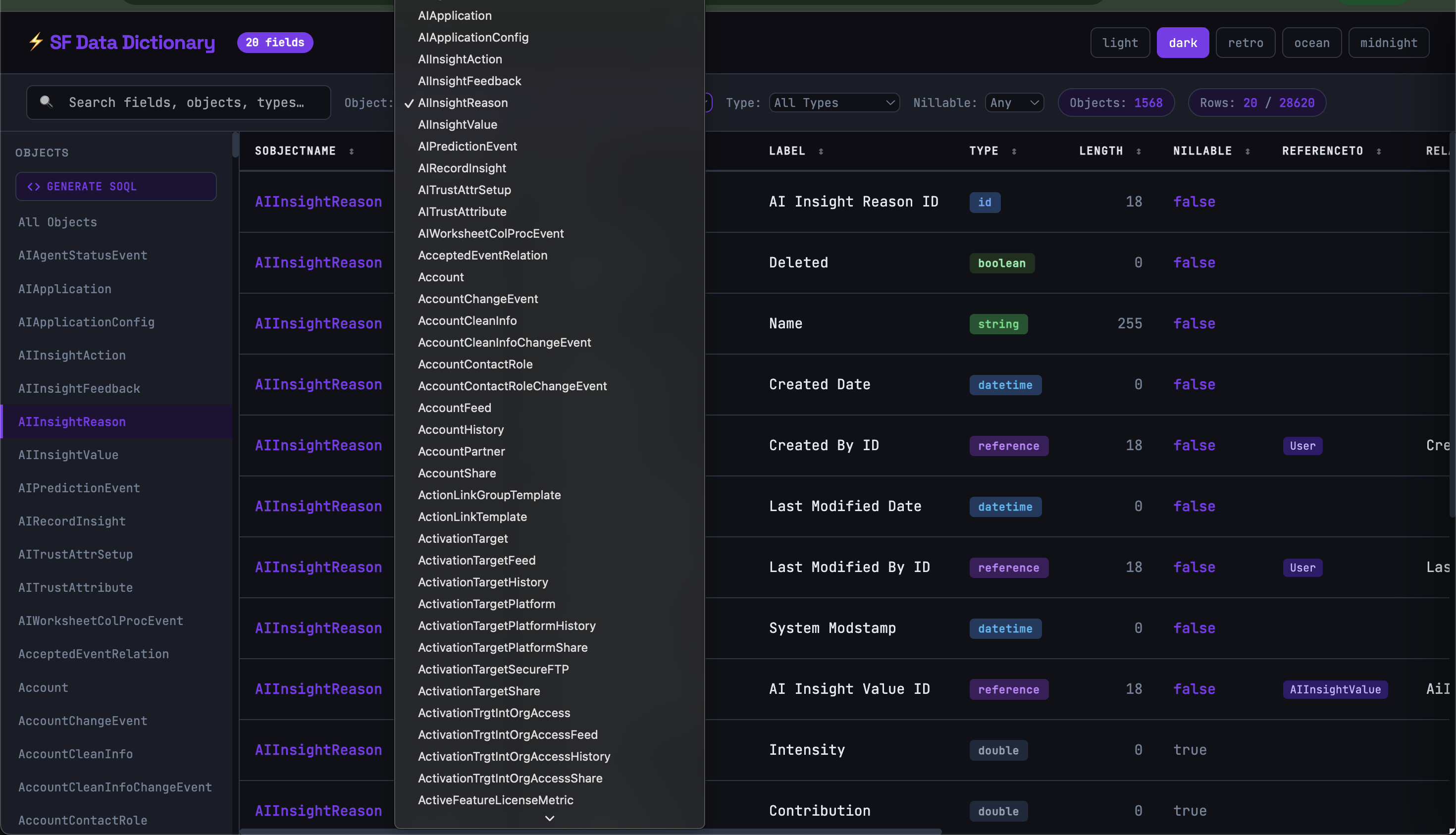Screen dimensions: 1456x835
Task: Click the datetime badge in Created Date row
Action: [1005, 385]
